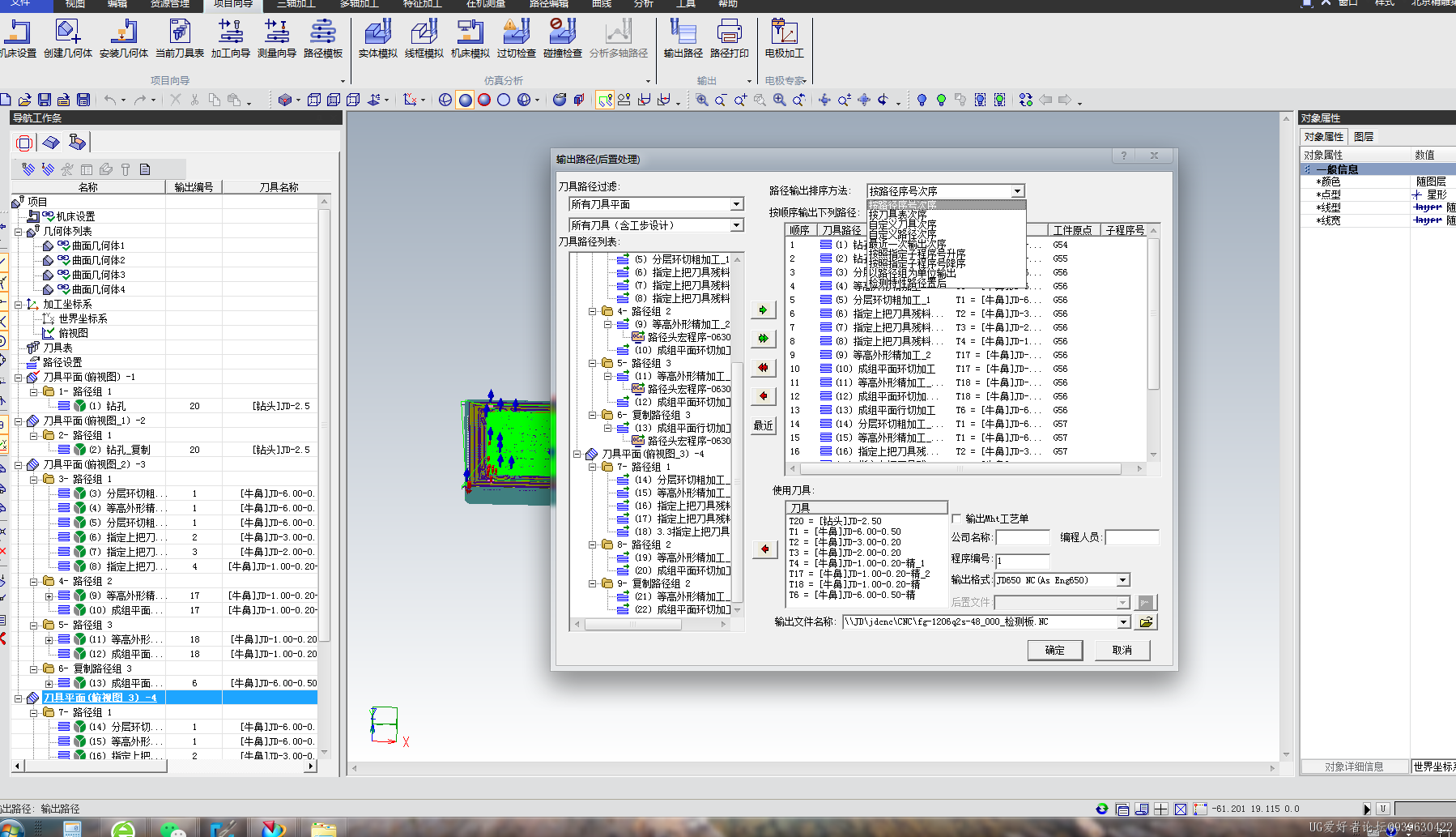Start the 机床模拟 machine simulation
Image resolution: width=1456 pixels, height=837 pixels.
[x=470, y=39]
